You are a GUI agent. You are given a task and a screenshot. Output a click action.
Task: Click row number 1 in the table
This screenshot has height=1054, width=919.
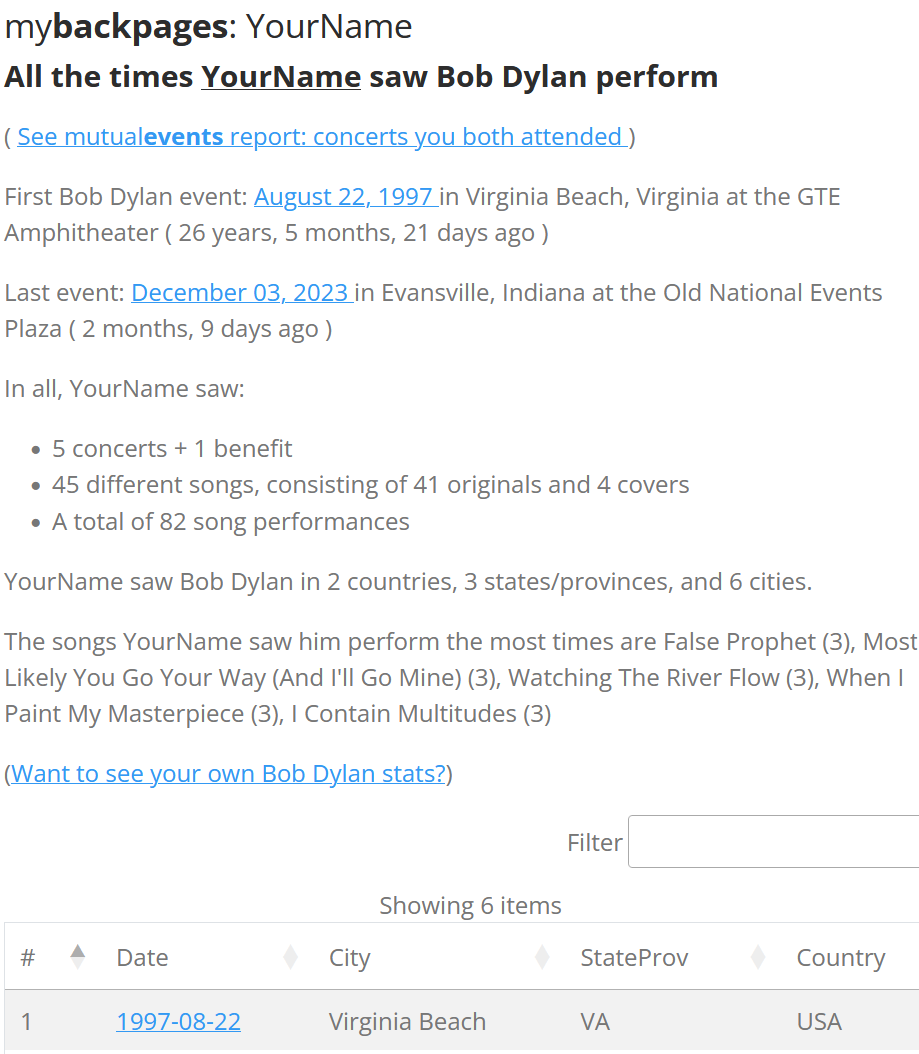point(27,1021)
